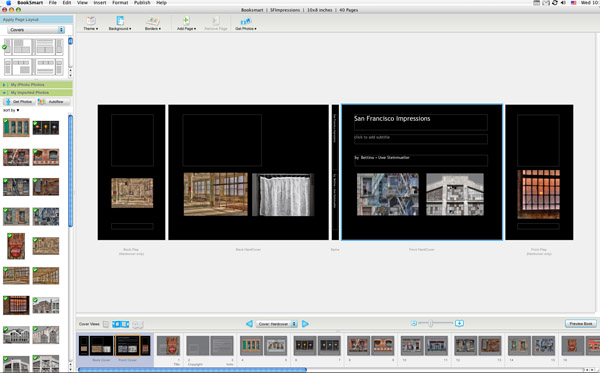Select Copyright page 2 thumbnail in strip
This screenshot has width=600, height=373.
(x=197, y=346)
